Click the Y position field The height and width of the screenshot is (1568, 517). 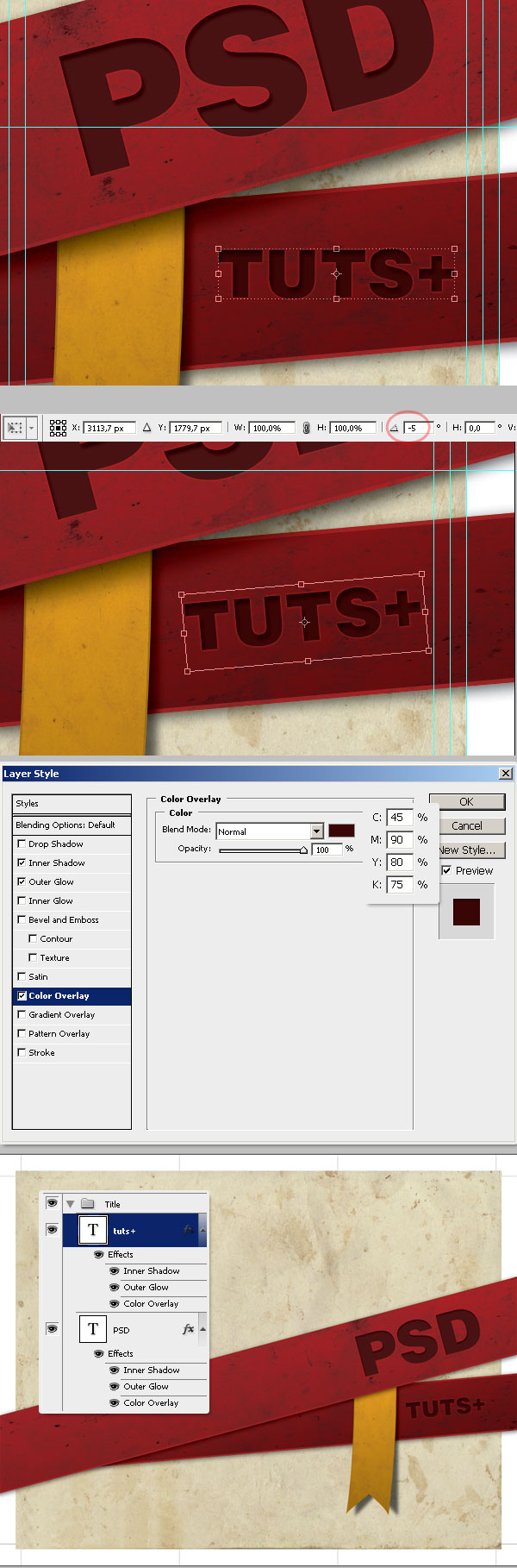click(196, 428)
